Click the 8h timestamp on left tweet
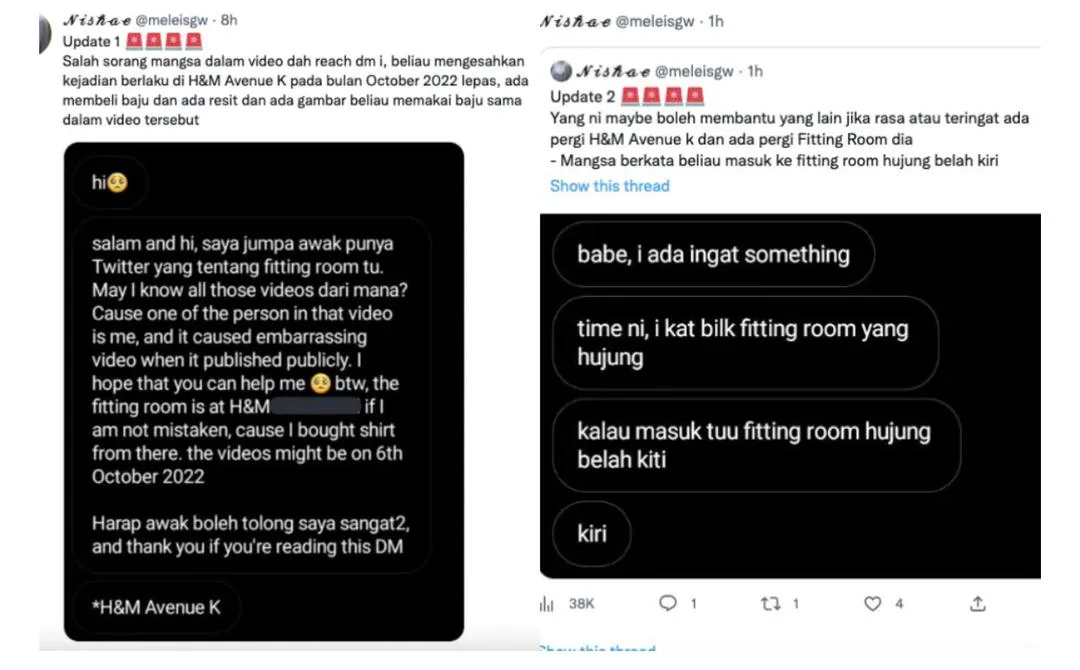This screenshot has width=1080, height=670. coord(229,20)
